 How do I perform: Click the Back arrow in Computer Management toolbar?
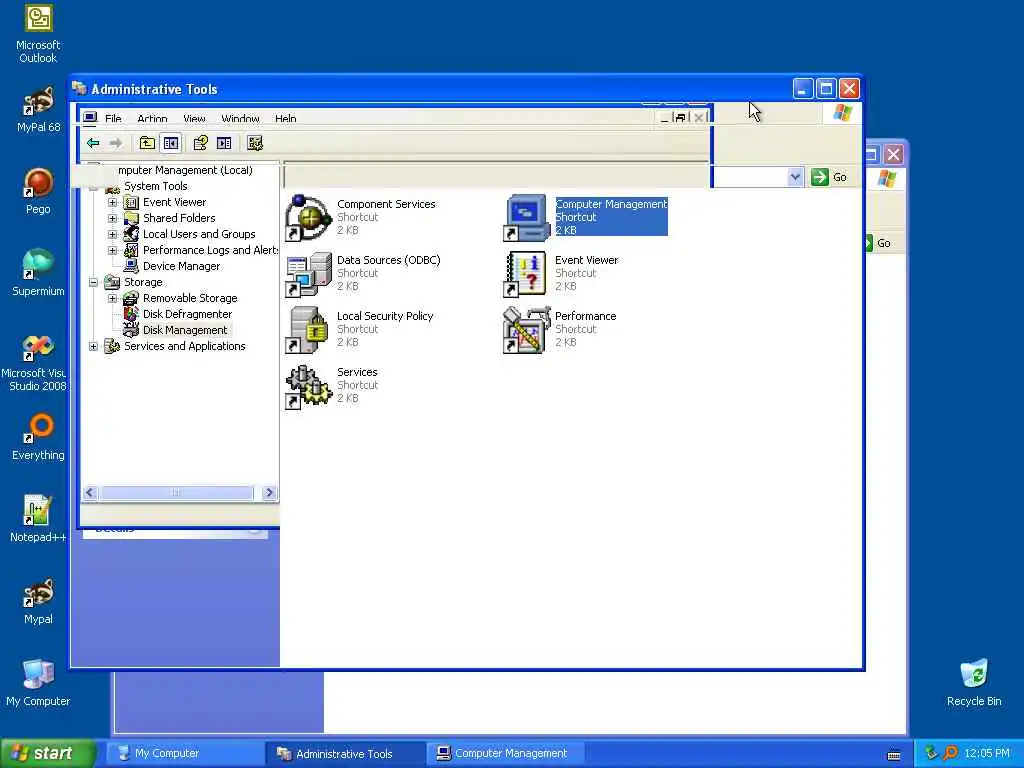pos(93,143)
